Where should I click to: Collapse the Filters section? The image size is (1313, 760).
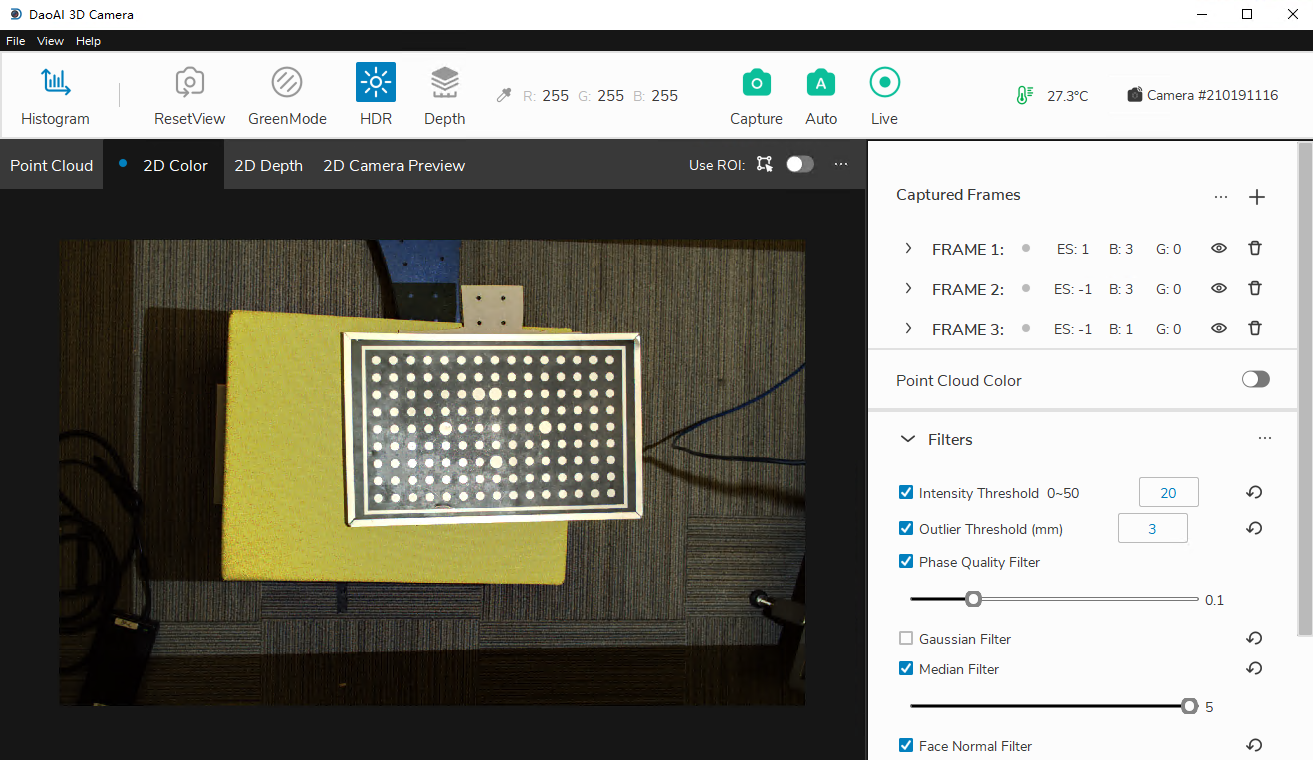pos(908,439)
